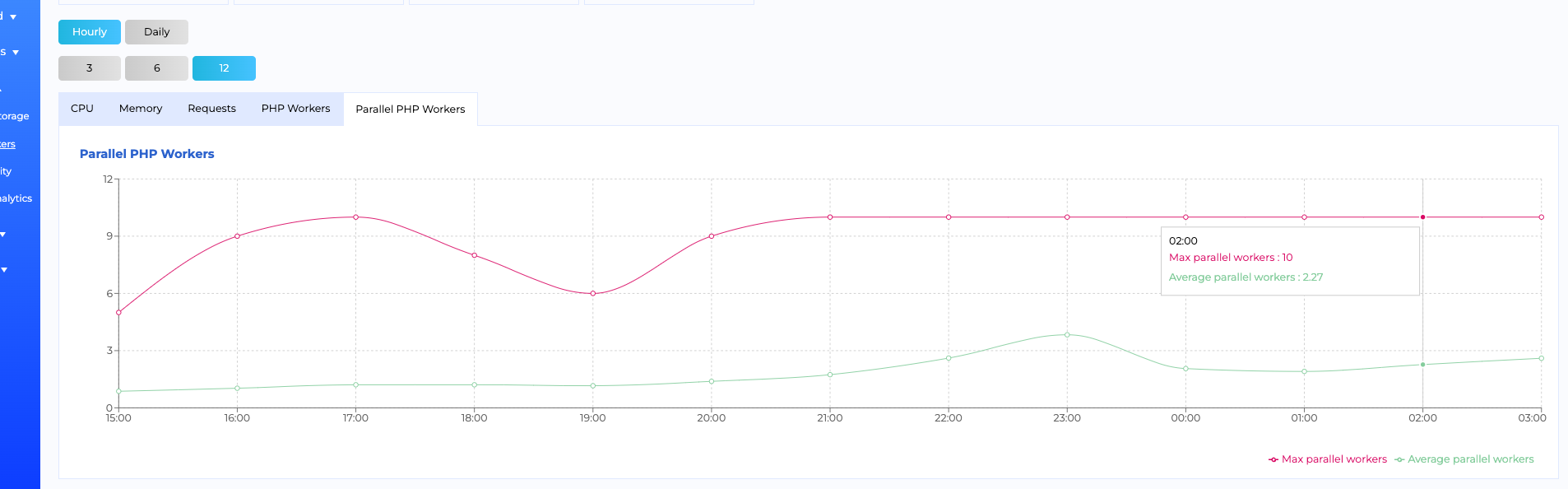Click the average workers data point at 23:00
This screenshot has height=489, width=1568.
1067,335
